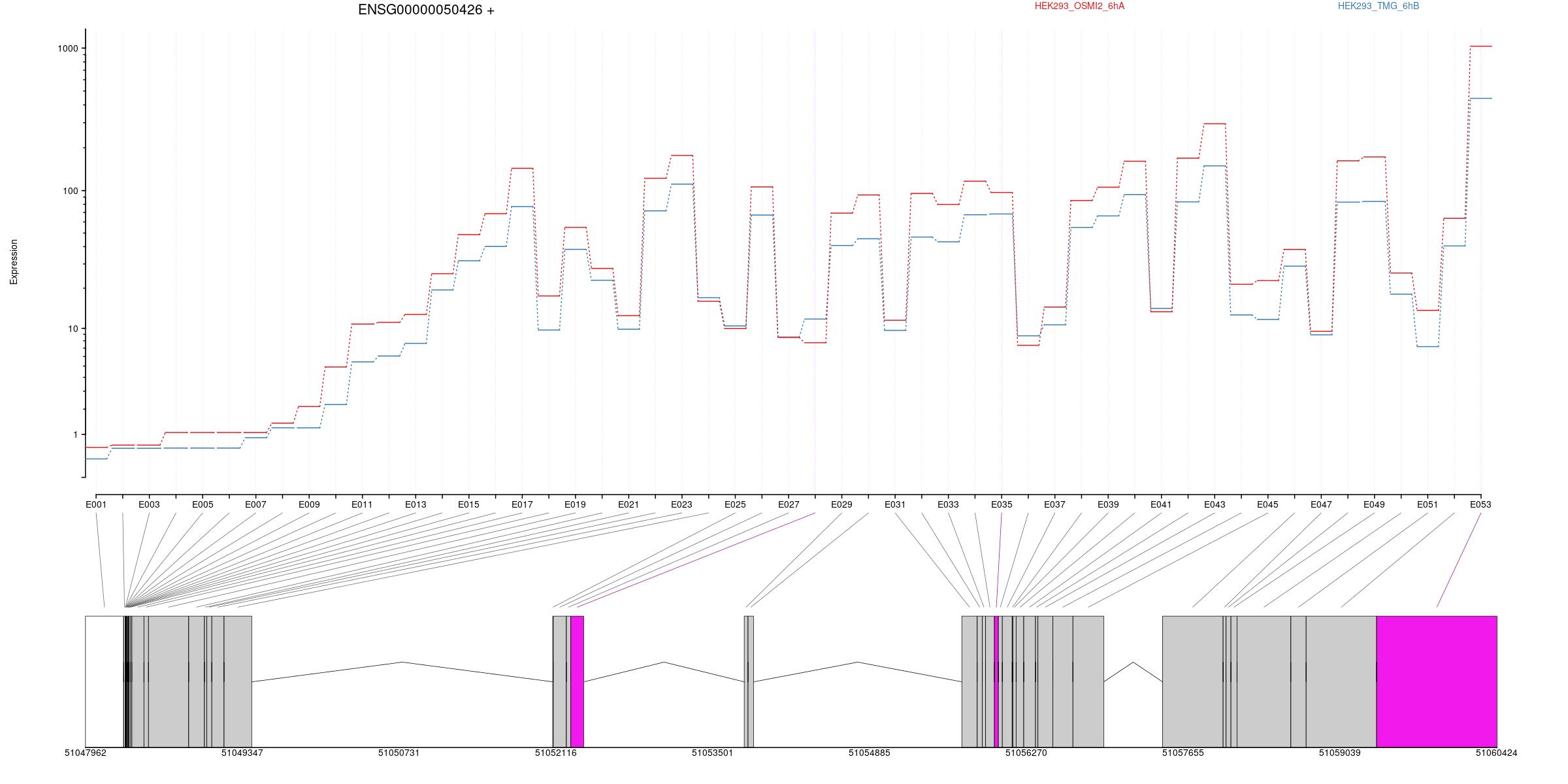Image resolution: width=1568 pixels, height=784 pixels.
Task: Click exon label E031
Action: pos(895,504)
